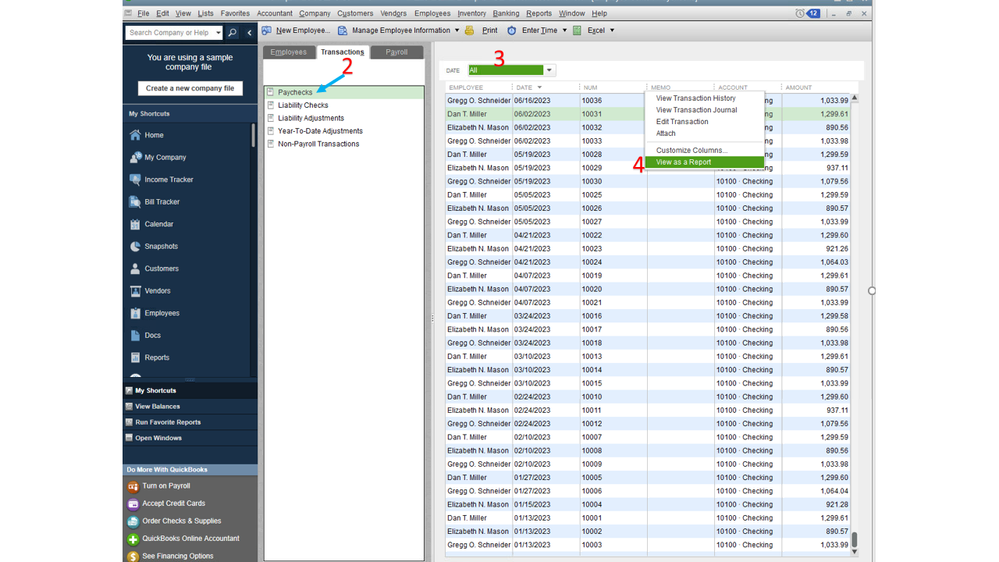This screenshot has height=562, width=999.
Task: Expand Manage Employee Information dropdown arrow
Action: pyautogui.click(x=457, y=31)
